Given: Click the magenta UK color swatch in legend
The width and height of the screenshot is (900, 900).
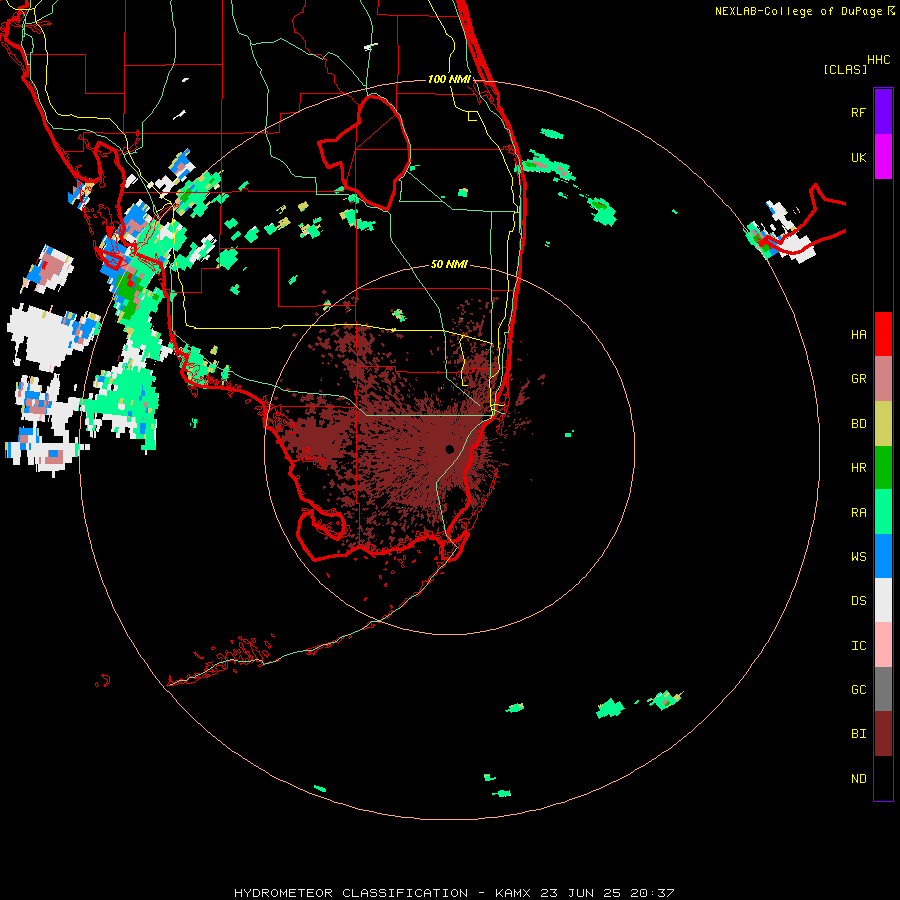Looking at the screenshot, I should 883,157.
